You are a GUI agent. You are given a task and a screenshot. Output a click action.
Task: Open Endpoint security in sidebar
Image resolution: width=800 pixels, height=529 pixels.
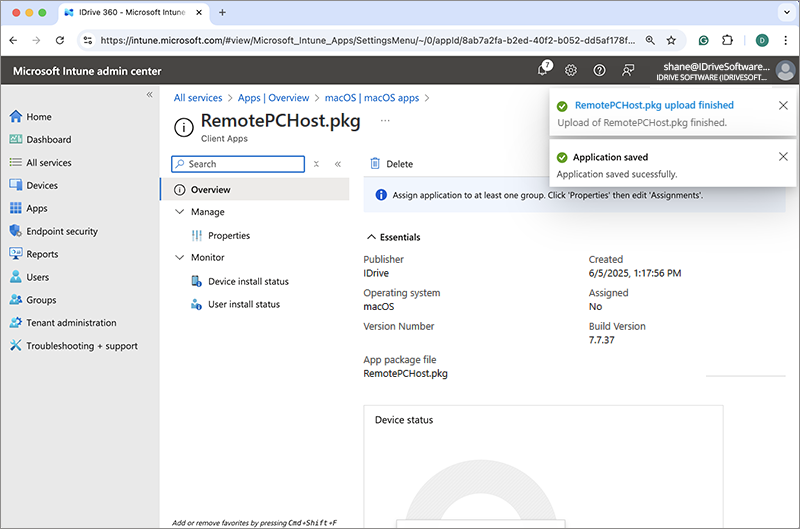(x=61, y=231)
